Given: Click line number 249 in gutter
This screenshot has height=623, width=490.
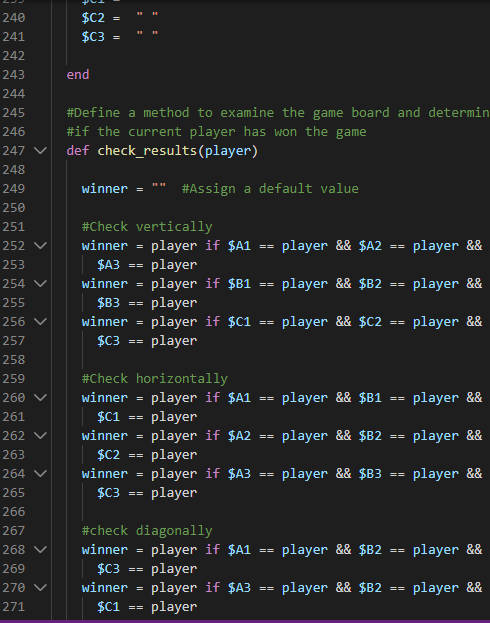Looking at the screenshot, I should [x=14, y=189].
